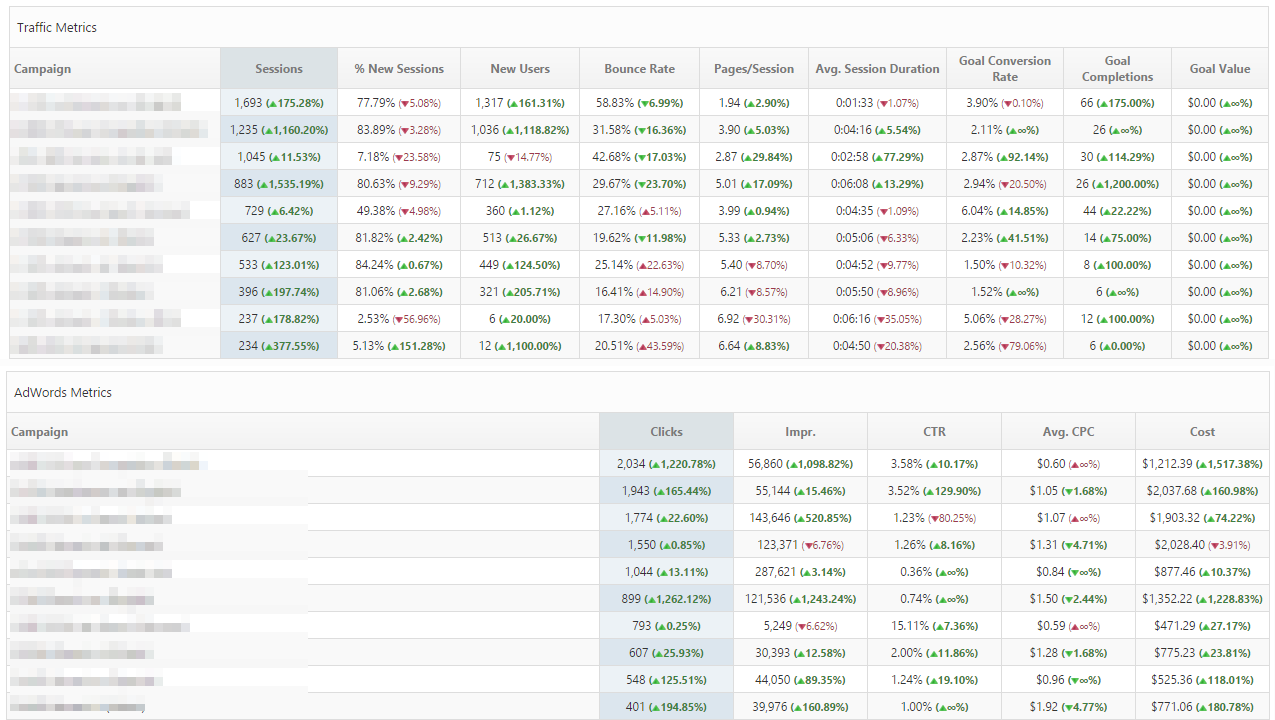Click Campaign header in Traffic Metrics table
This screenshot has width=1275, height=720.
pos(43,69)
